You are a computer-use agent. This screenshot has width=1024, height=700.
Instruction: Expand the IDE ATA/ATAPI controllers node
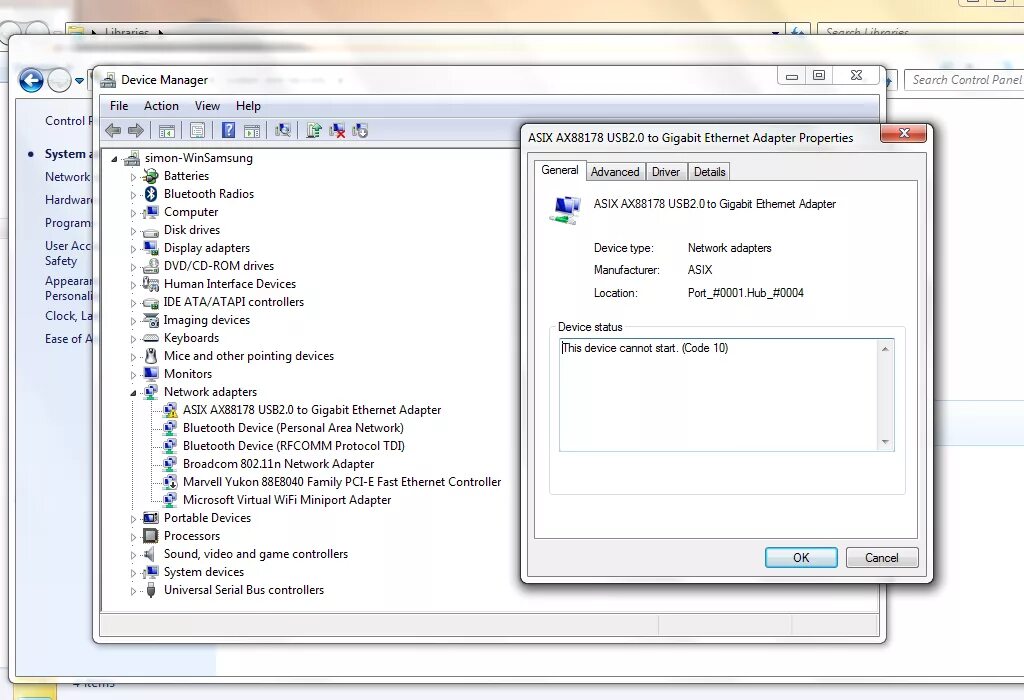coord(133,303)
